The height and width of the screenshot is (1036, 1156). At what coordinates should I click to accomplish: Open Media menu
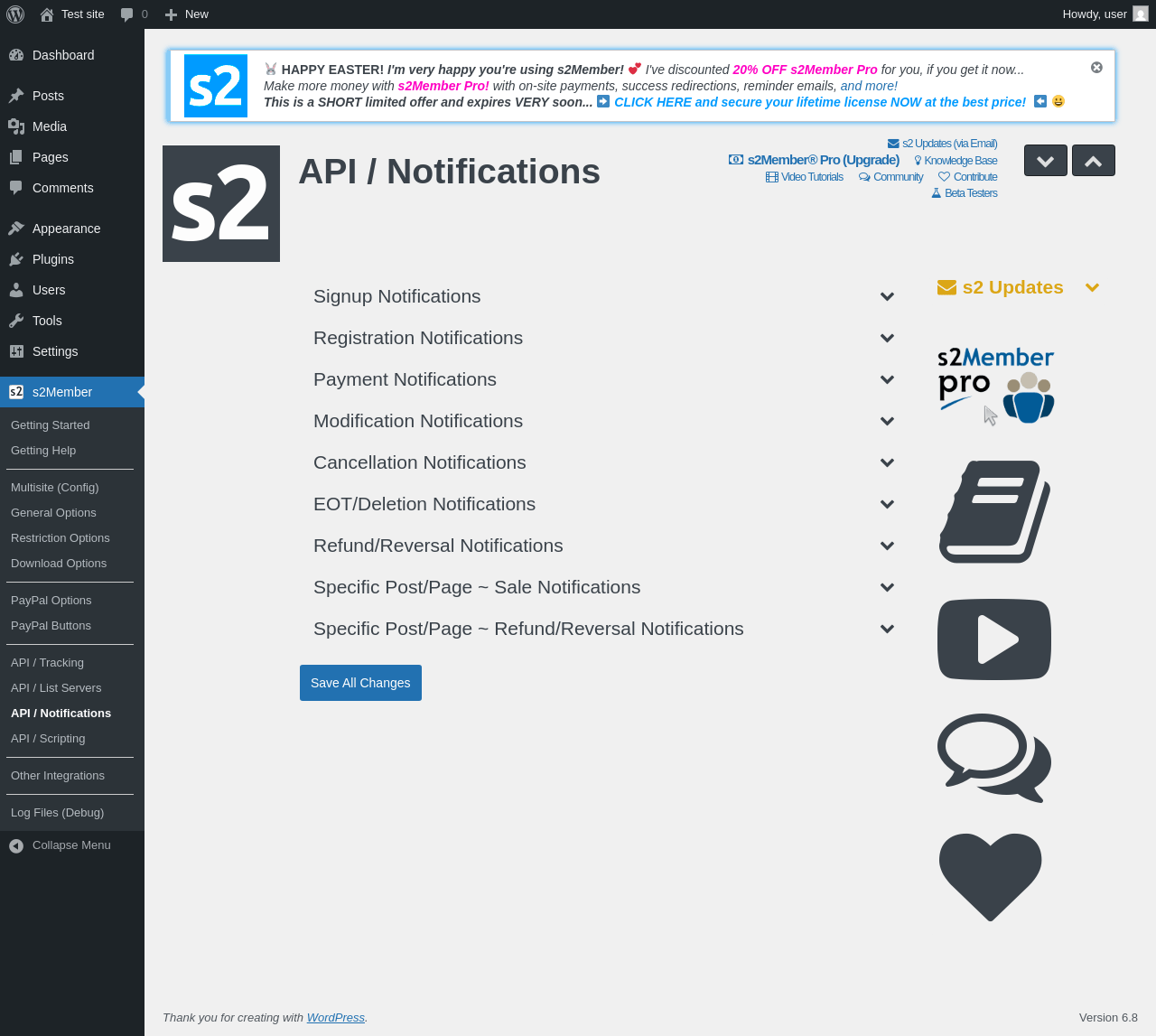(72, 126)
